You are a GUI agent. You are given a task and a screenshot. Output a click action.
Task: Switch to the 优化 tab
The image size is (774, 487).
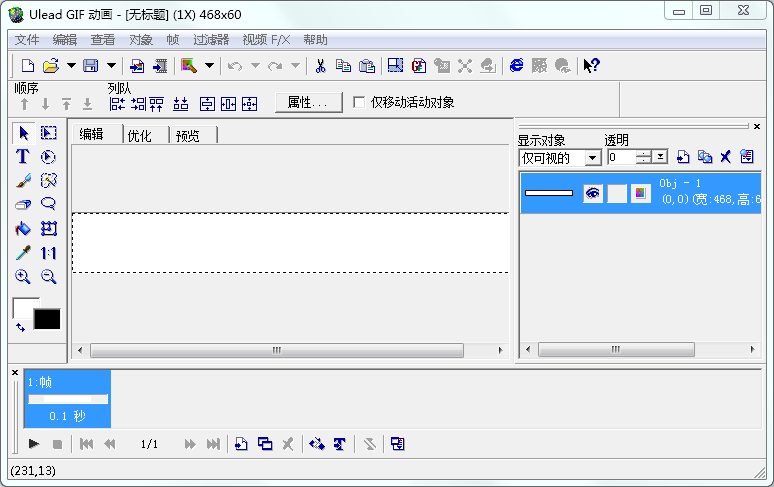tap(139, 136)
